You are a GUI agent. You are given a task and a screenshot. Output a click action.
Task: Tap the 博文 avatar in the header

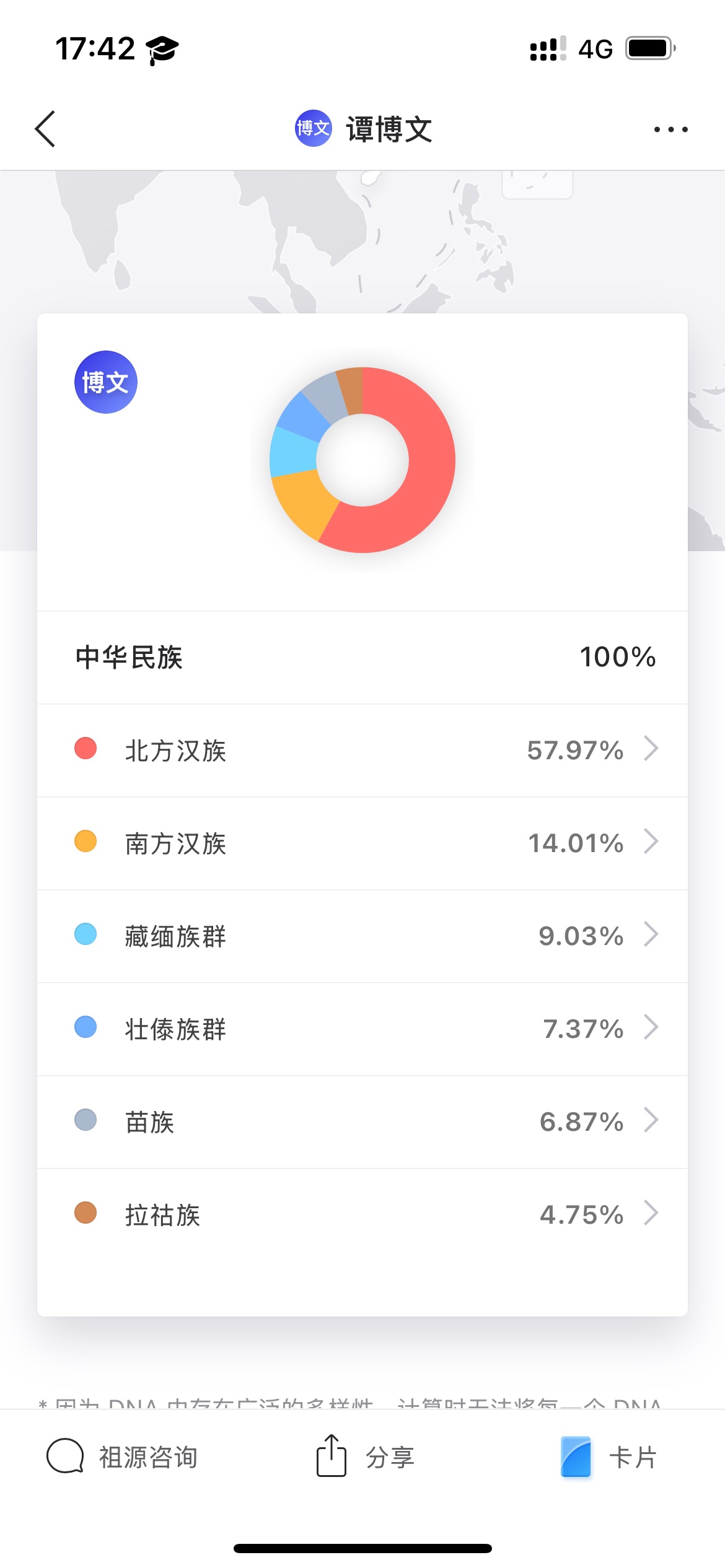pos(313,128)
